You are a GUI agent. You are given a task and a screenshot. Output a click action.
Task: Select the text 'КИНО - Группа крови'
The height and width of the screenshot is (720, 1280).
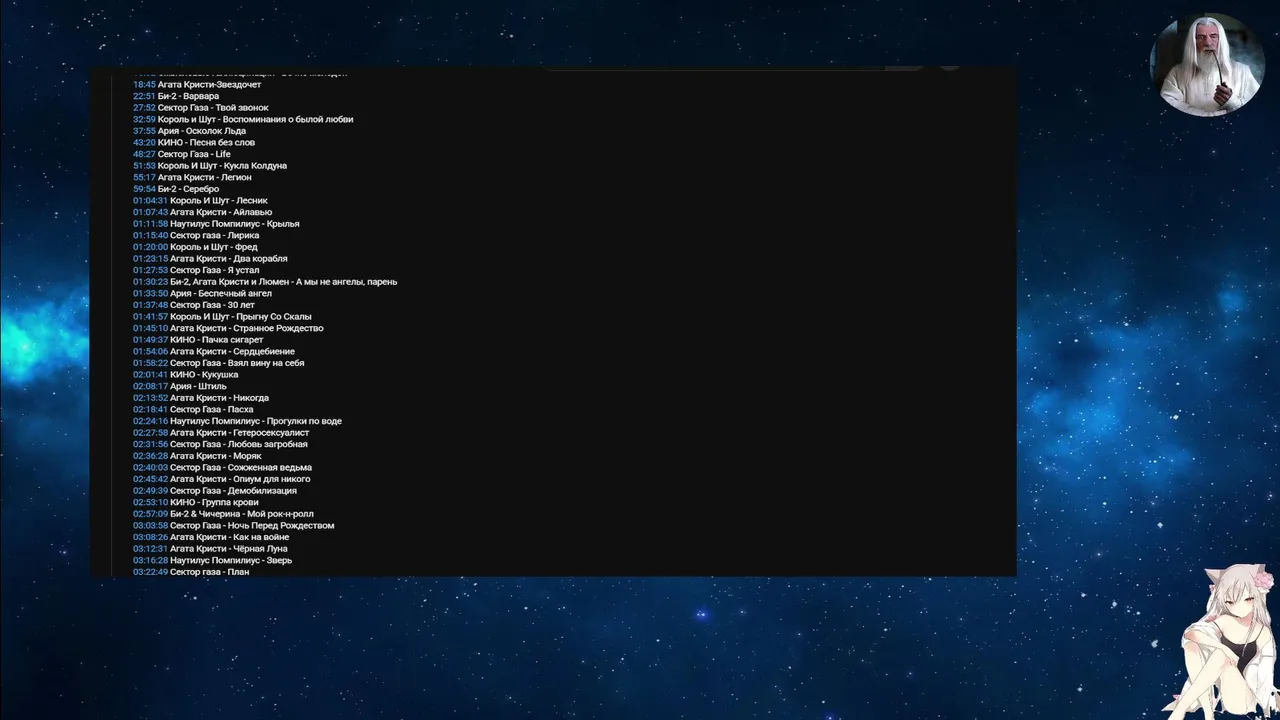click(214, 503)
